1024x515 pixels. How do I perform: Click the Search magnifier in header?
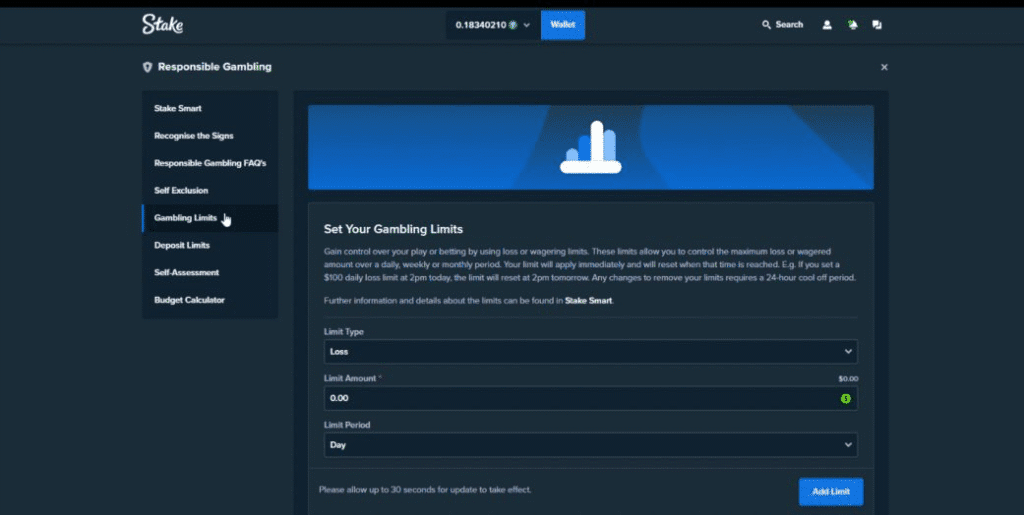pos(767,25)
